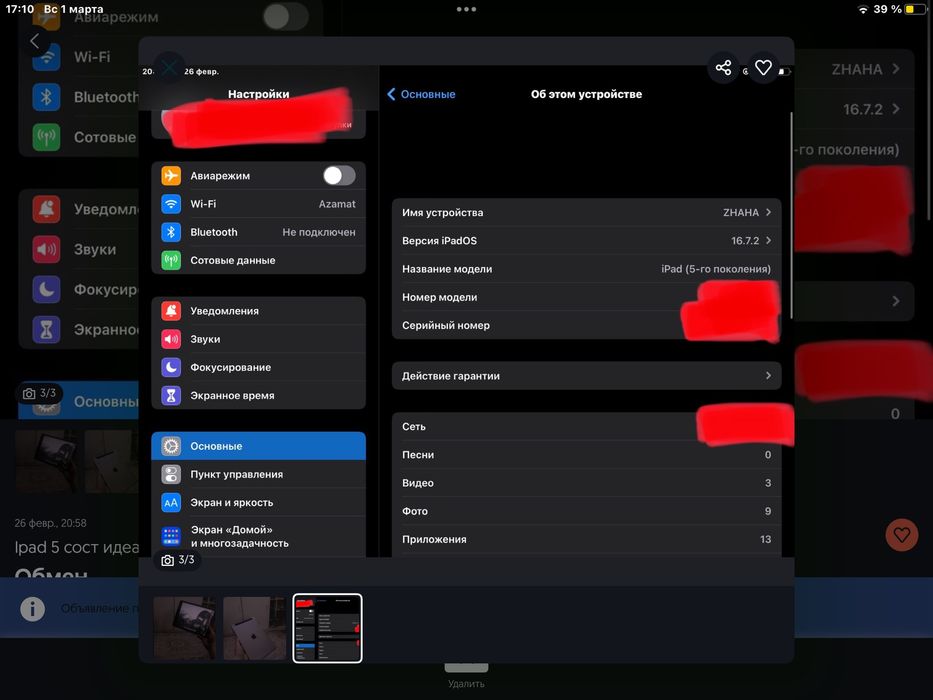Click the Bluetooth icon in settings list
The image size is (933, 700).
pyautogui.click(x=171, y=232)
